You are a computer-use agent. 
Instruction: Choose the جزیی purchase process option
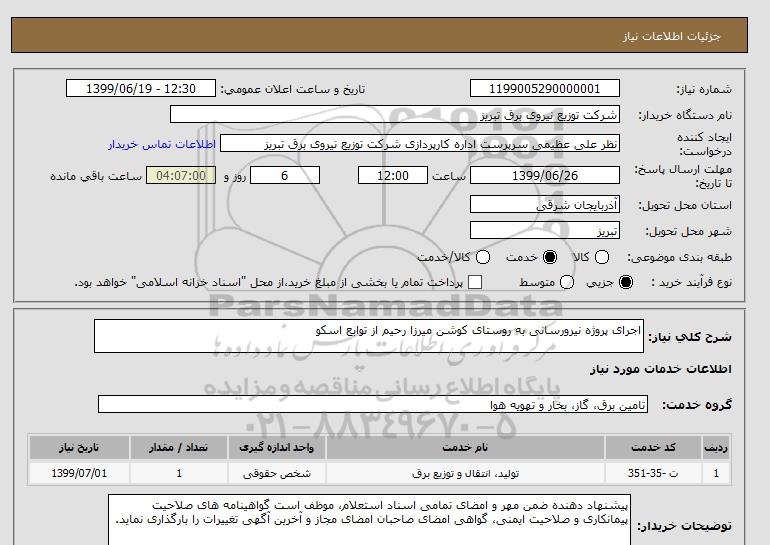click(626, 282)
